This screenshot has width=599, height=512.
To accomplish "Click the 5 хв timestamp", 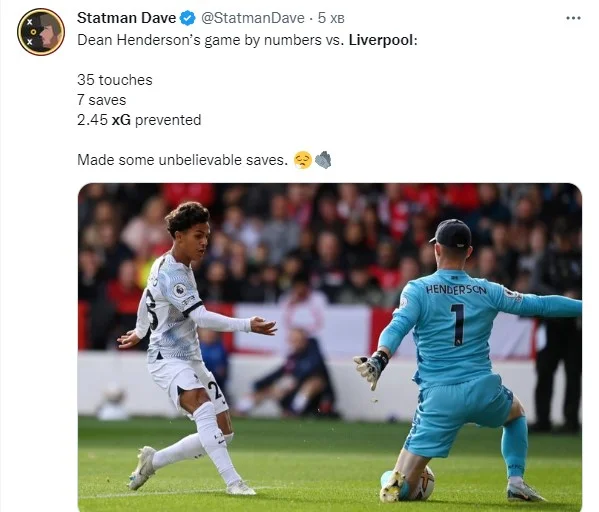I will (x=331, y=18).
